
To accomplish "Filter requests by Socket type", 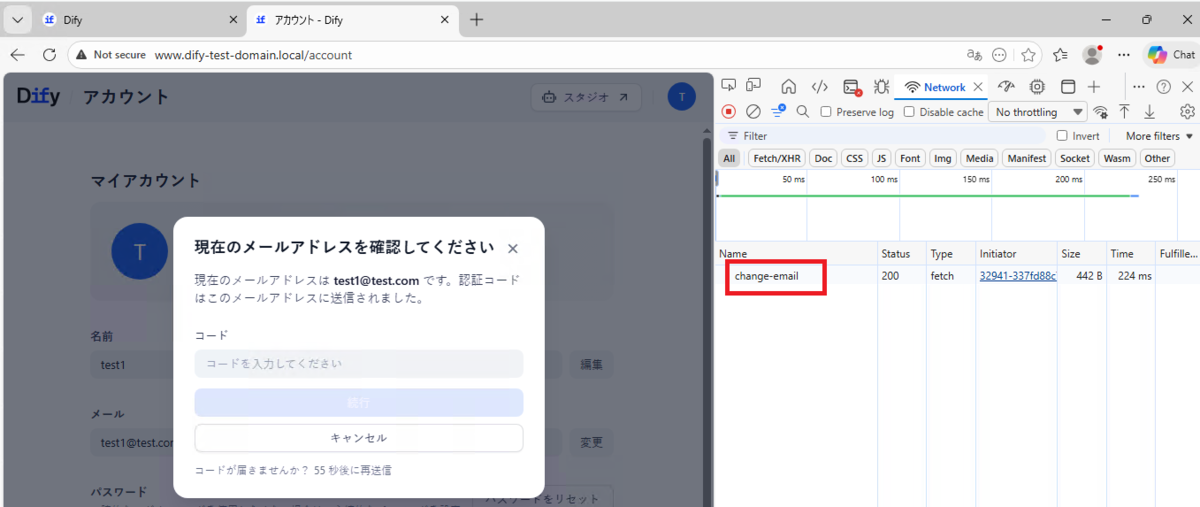I will point(1075,158).
